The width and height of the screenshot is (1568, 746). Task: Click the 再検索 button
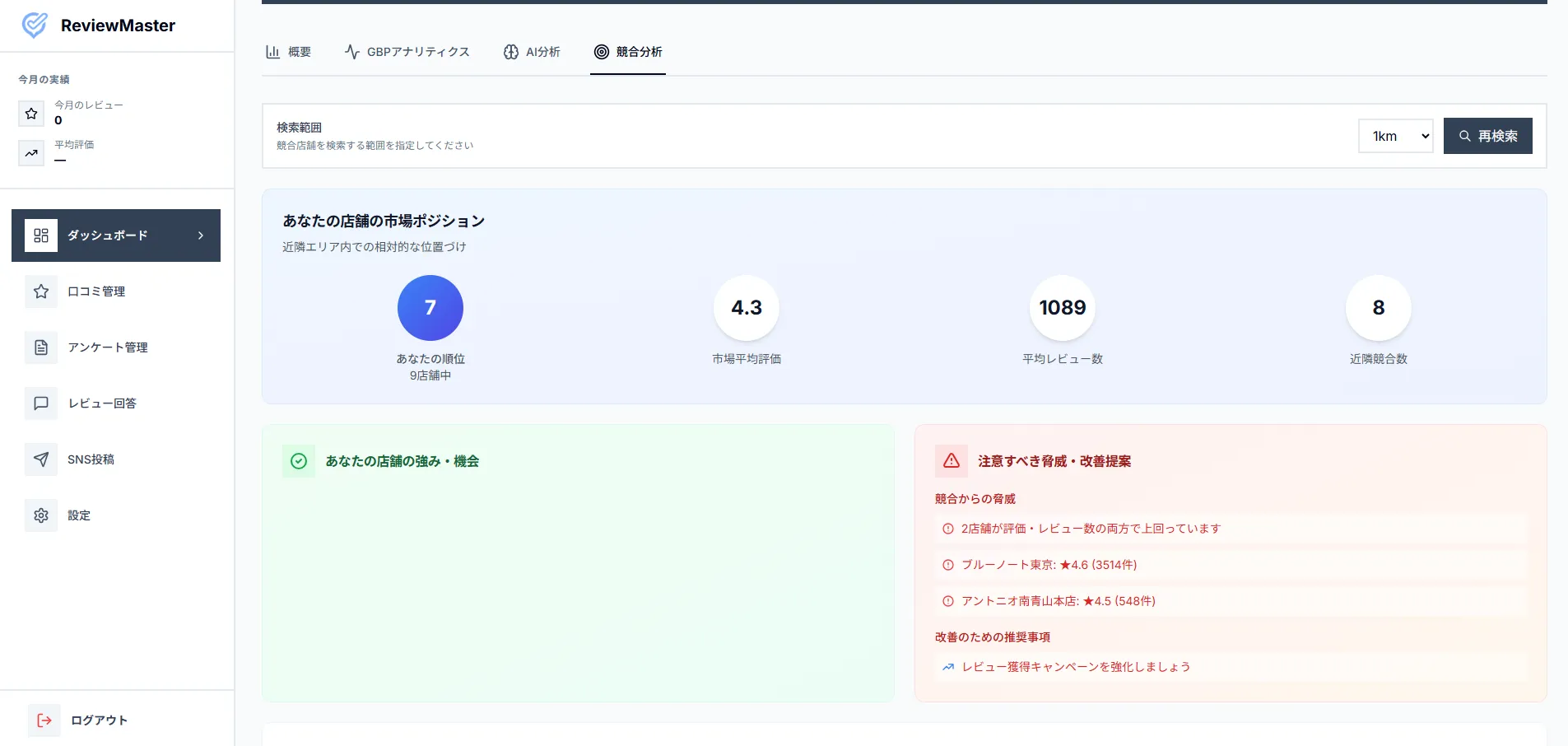[1488, 136]
